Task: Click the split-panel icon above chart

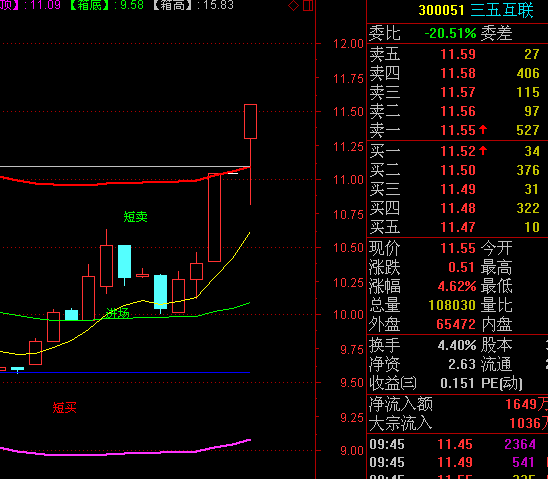Action: (x=308, y=6)
